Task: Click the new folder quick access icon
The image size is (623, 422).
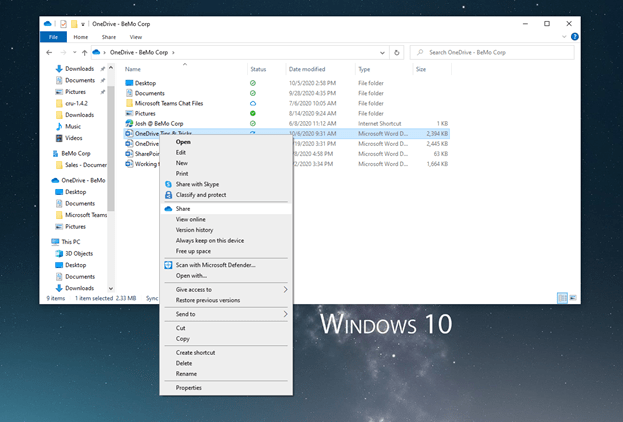Action: pyautogui.click(x=74, y=24)
